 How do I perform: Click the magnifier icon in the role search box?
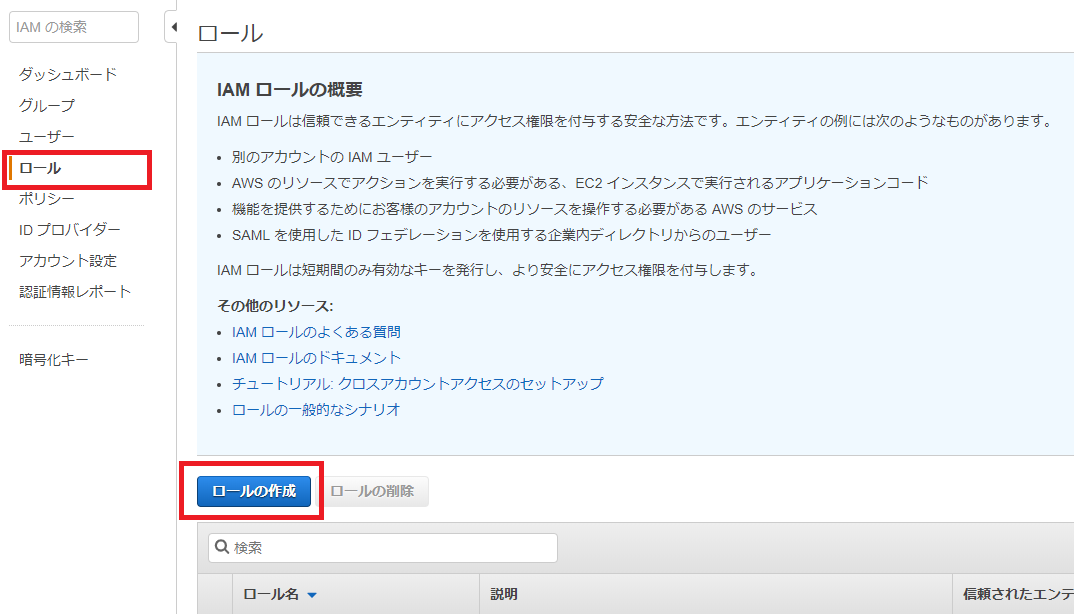click(220, 547)
